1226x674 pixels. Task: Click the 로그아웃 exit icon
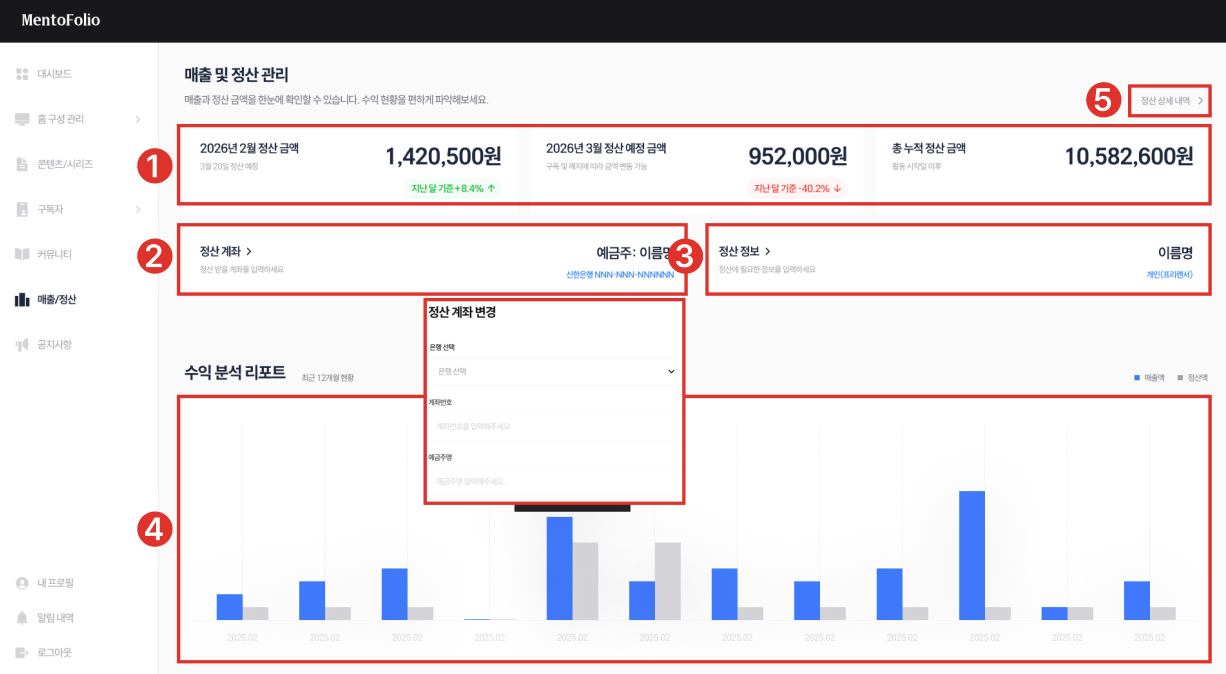(x=22, y=652)
